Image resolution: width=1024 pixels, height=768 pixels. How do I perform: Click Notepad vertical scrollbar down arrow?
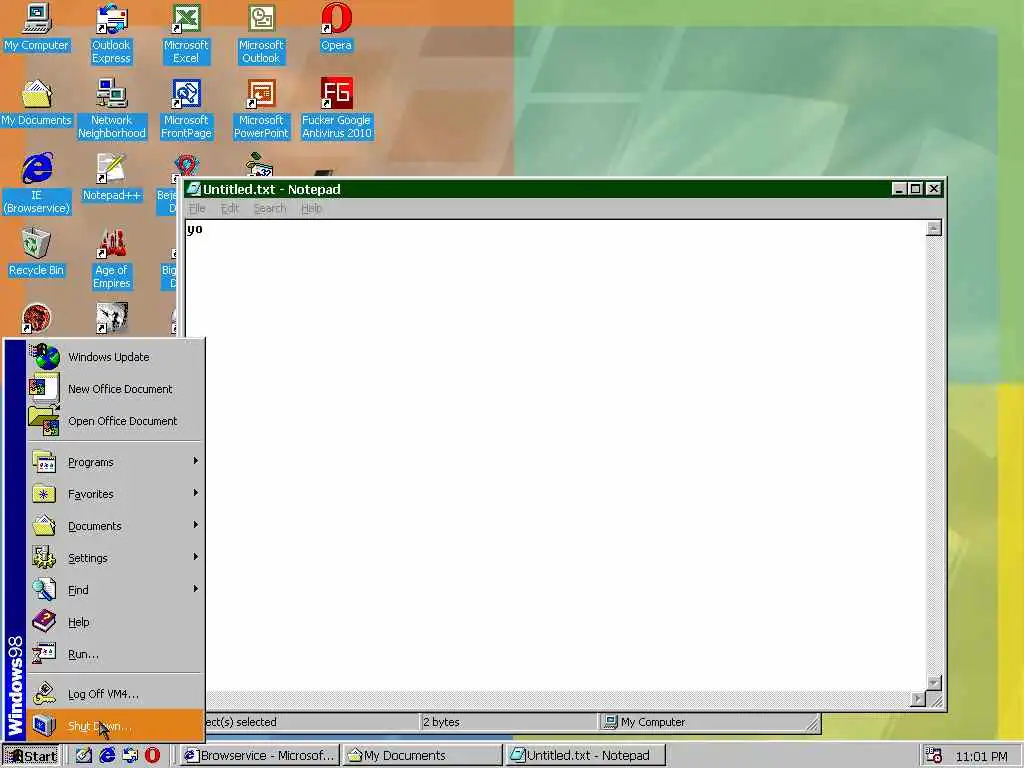tap(934, 683)
